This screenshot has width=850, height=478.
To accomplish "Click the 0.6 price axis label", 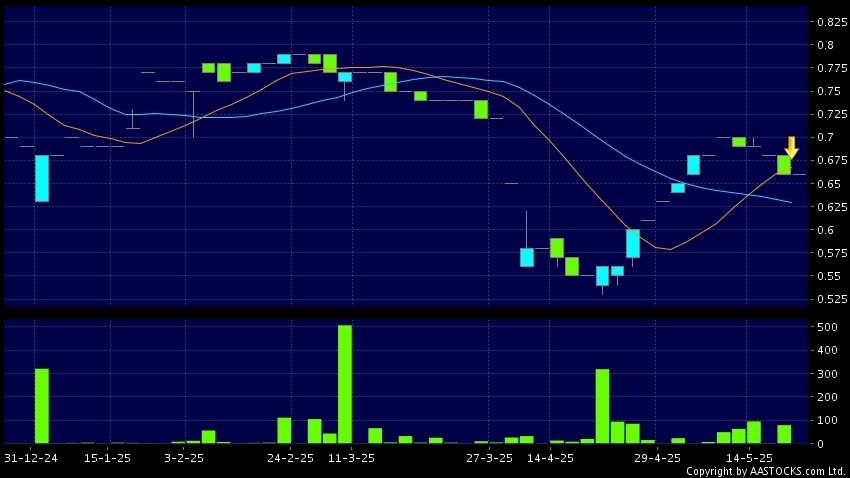I will pyautogui.click(x=826, y=230).
